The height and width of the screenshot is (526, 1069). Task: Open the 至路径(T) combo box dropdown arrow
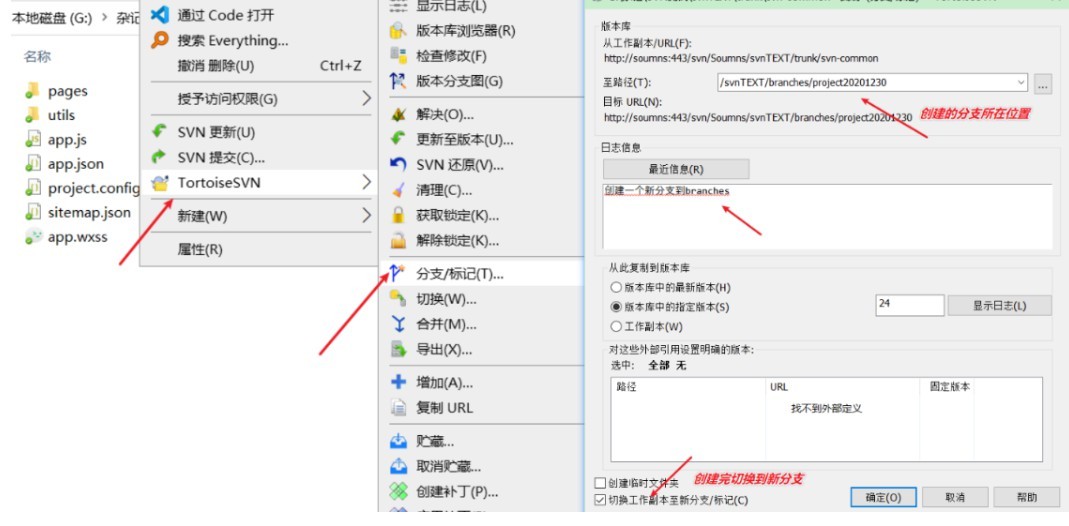click(1021, 82)
